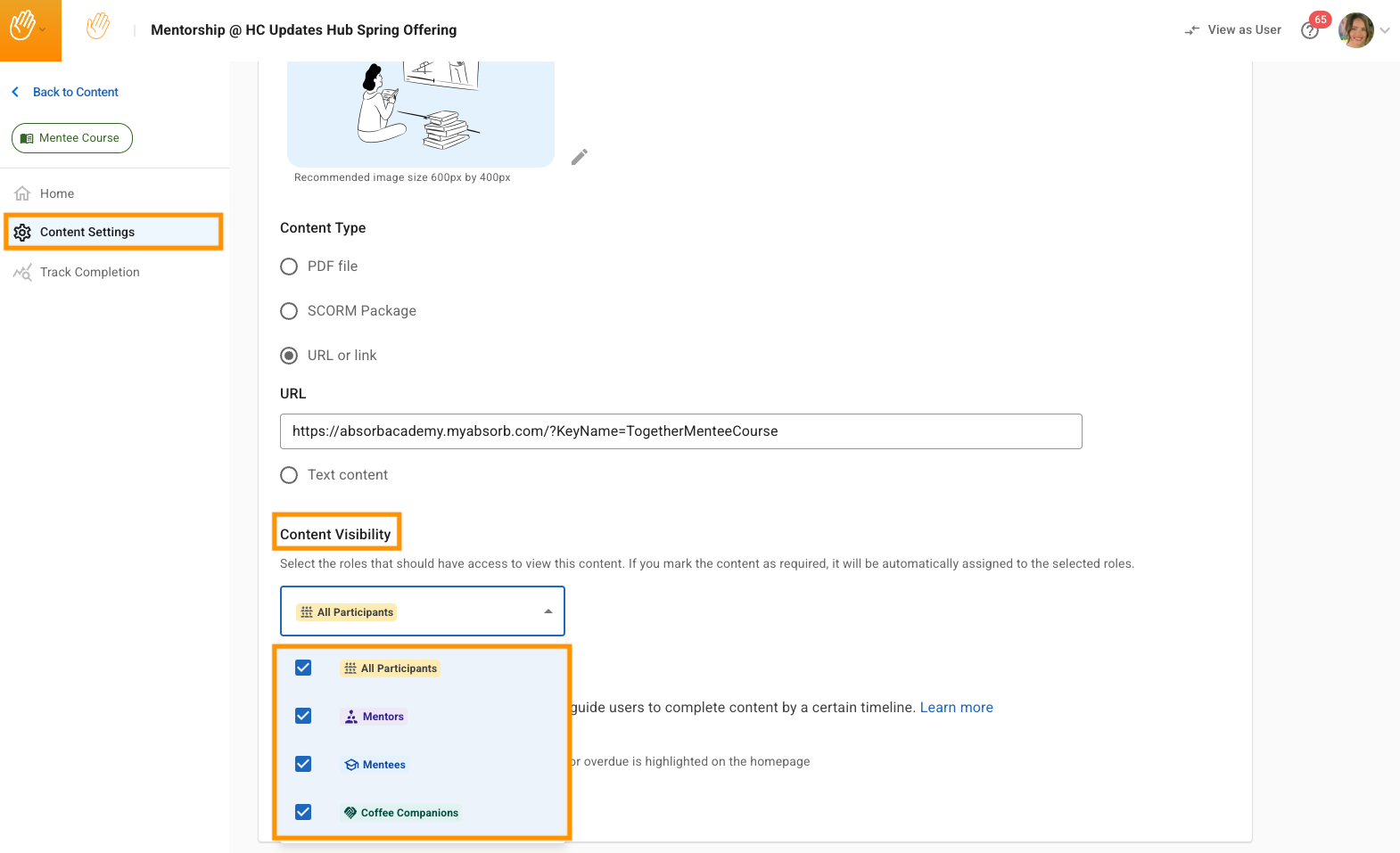Viewport: 1400px width, 853px height.
Task: Collapse the Content Visibility roles dropdown
Action: point(548,611)
